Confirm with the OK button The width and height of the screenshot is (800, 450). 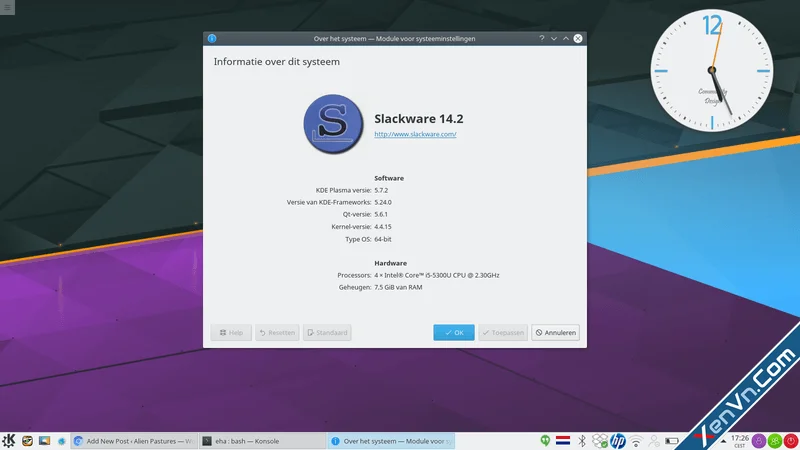pyautogui.click(x=454, y=333)
